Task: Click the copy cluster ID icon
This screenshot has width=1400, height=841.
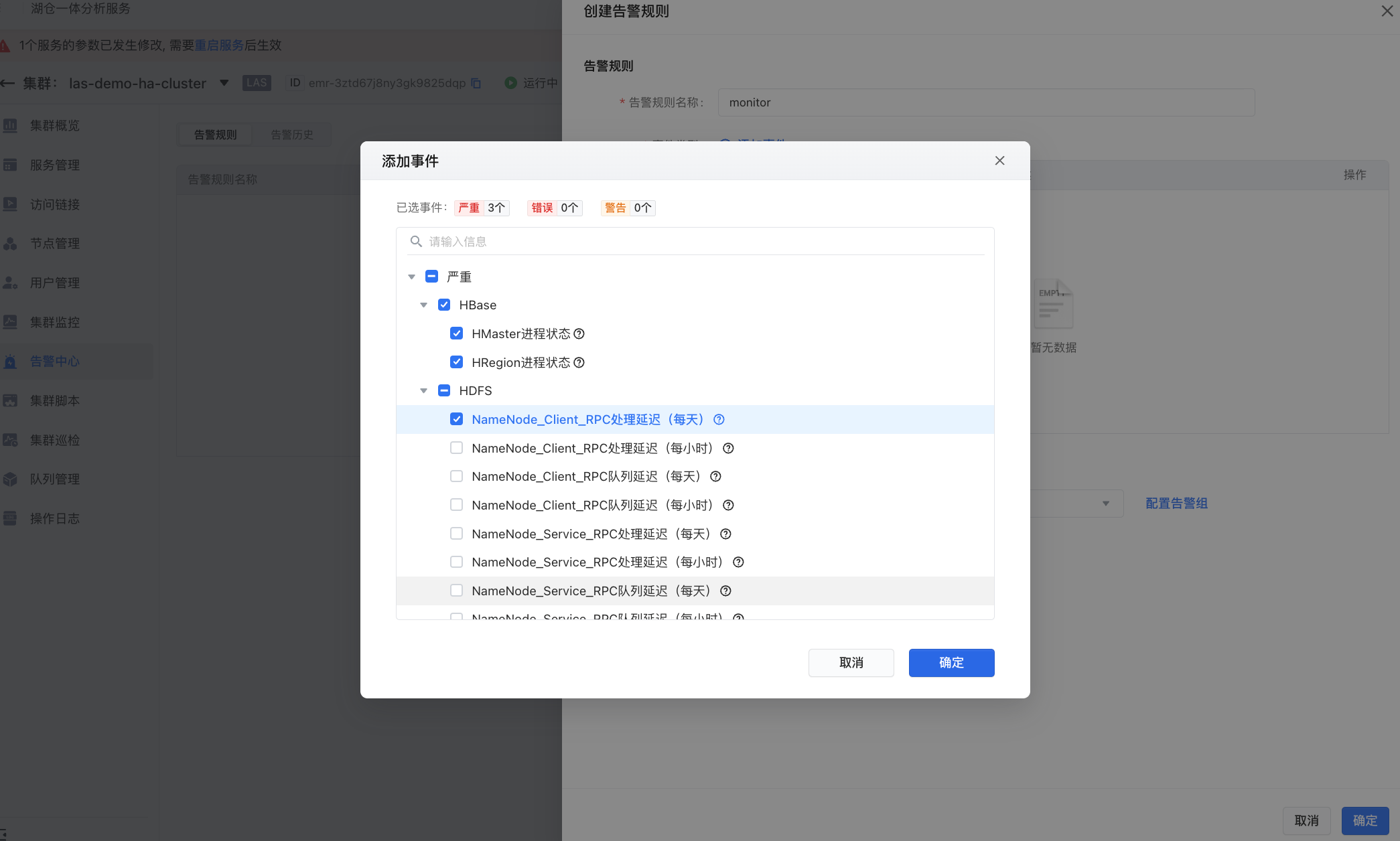Action: point(476,83)
